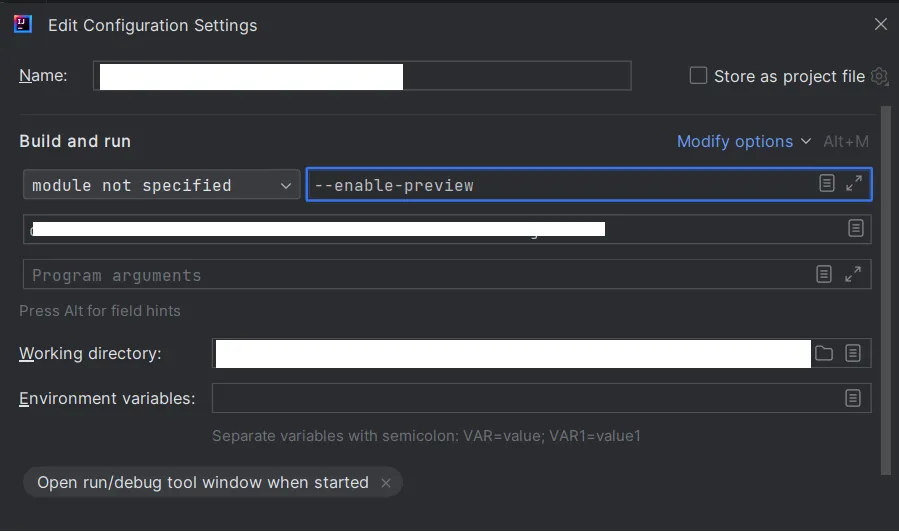The width and height of the screenshot is (899, 532).
Task: Expand the VM options field editor
Action: (854, 184)
